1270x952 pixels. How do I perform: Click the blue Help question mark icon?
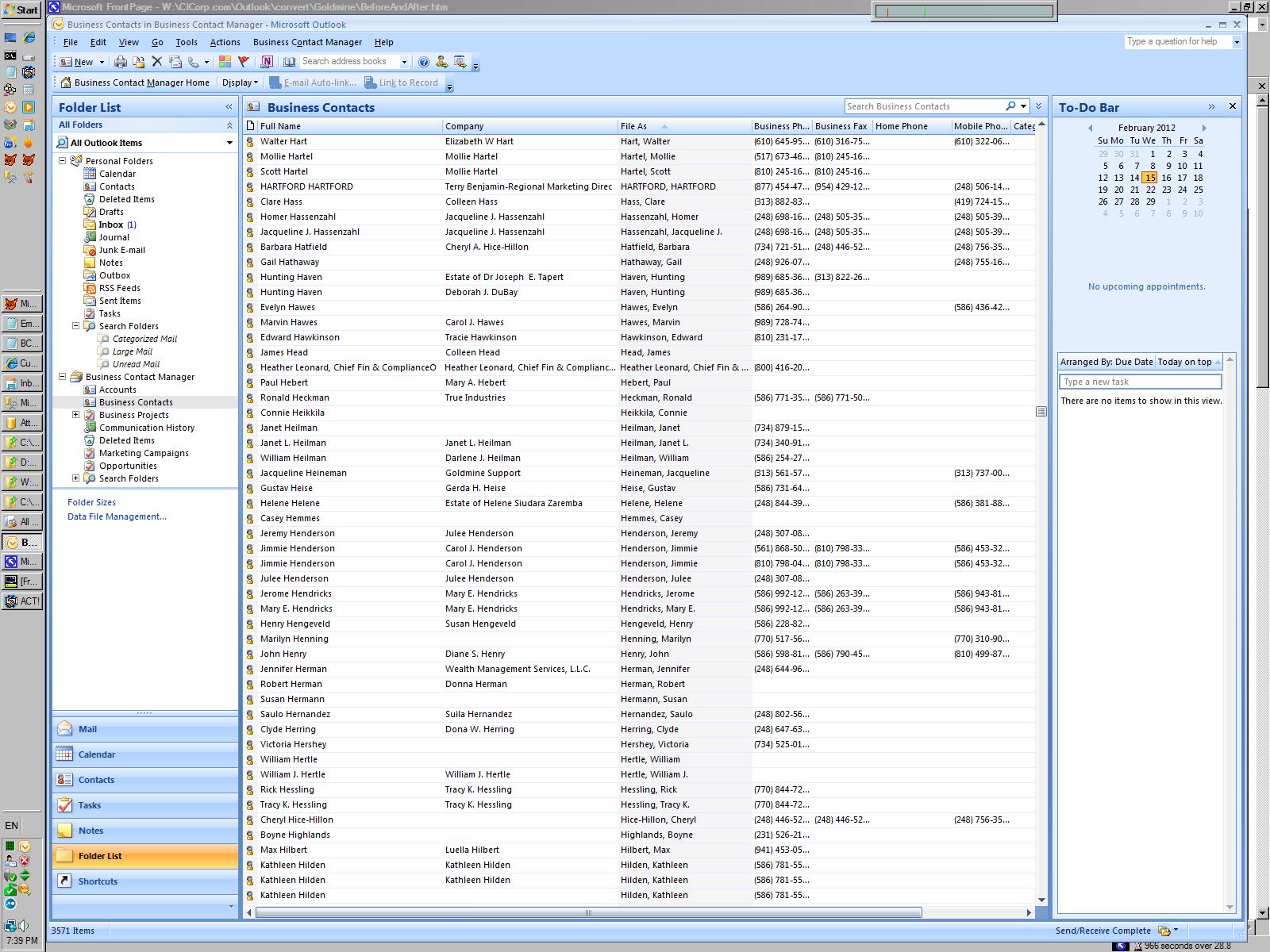pos(424,62)
